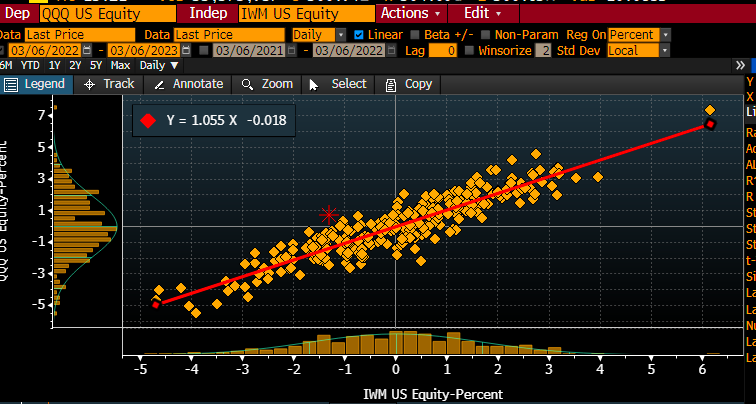Screen dimensions: 756x404
Task: Select the Annotate pencil tool
Action: coord(188,84)
